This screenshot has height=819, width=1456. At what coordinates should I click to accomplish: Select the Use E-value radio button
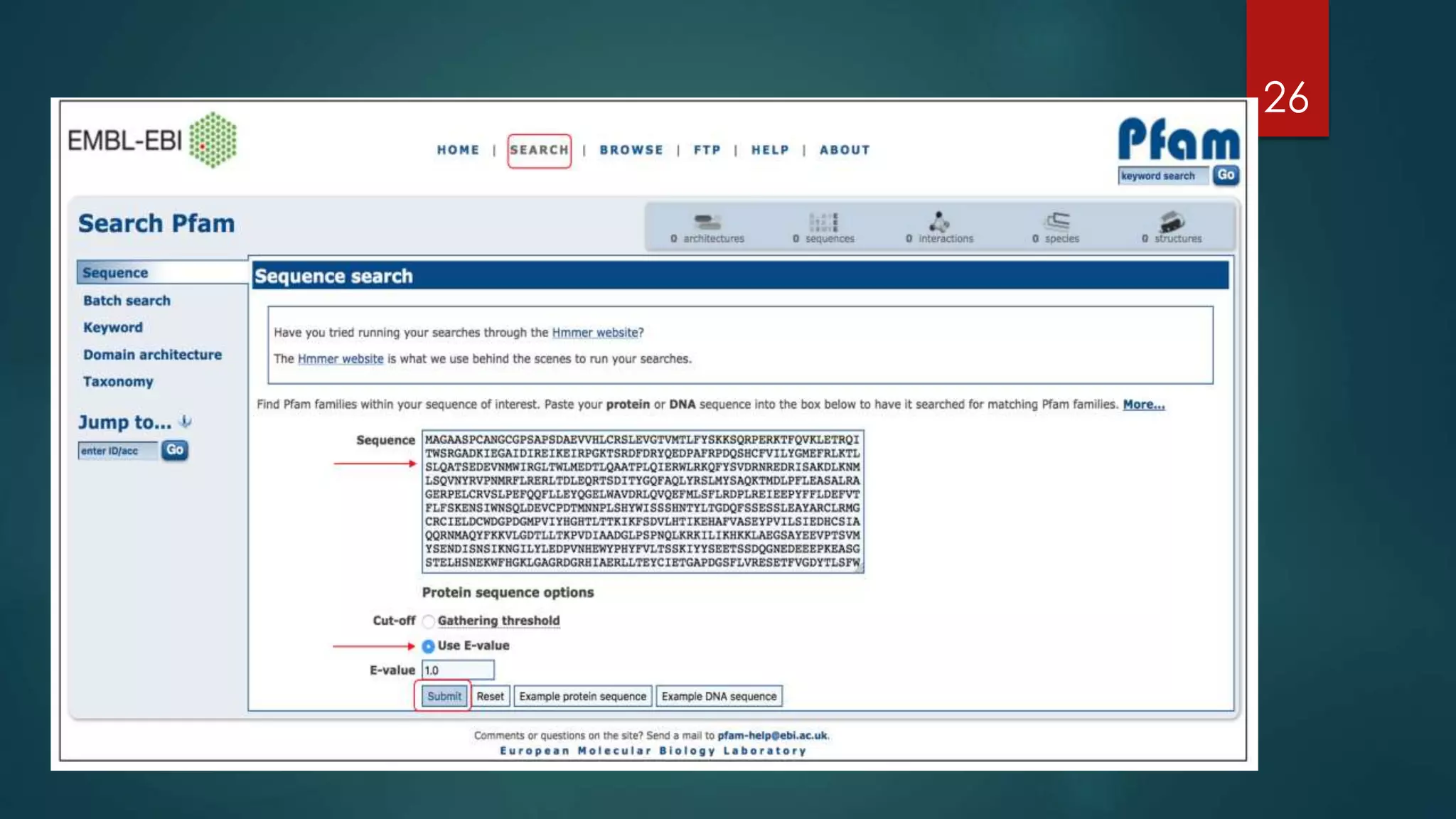[428, 646]
